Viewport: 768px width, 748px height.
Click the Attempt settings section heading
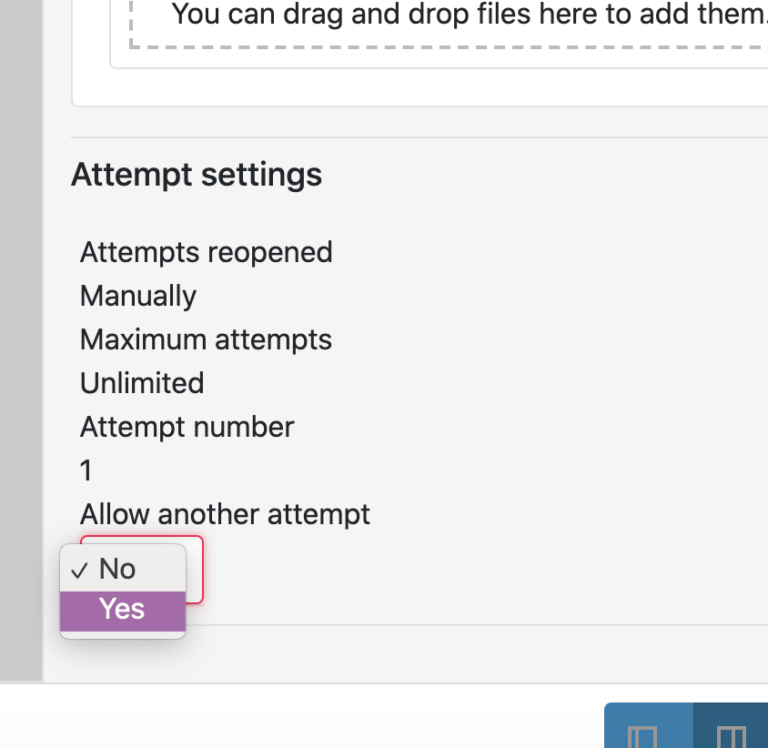196,175
